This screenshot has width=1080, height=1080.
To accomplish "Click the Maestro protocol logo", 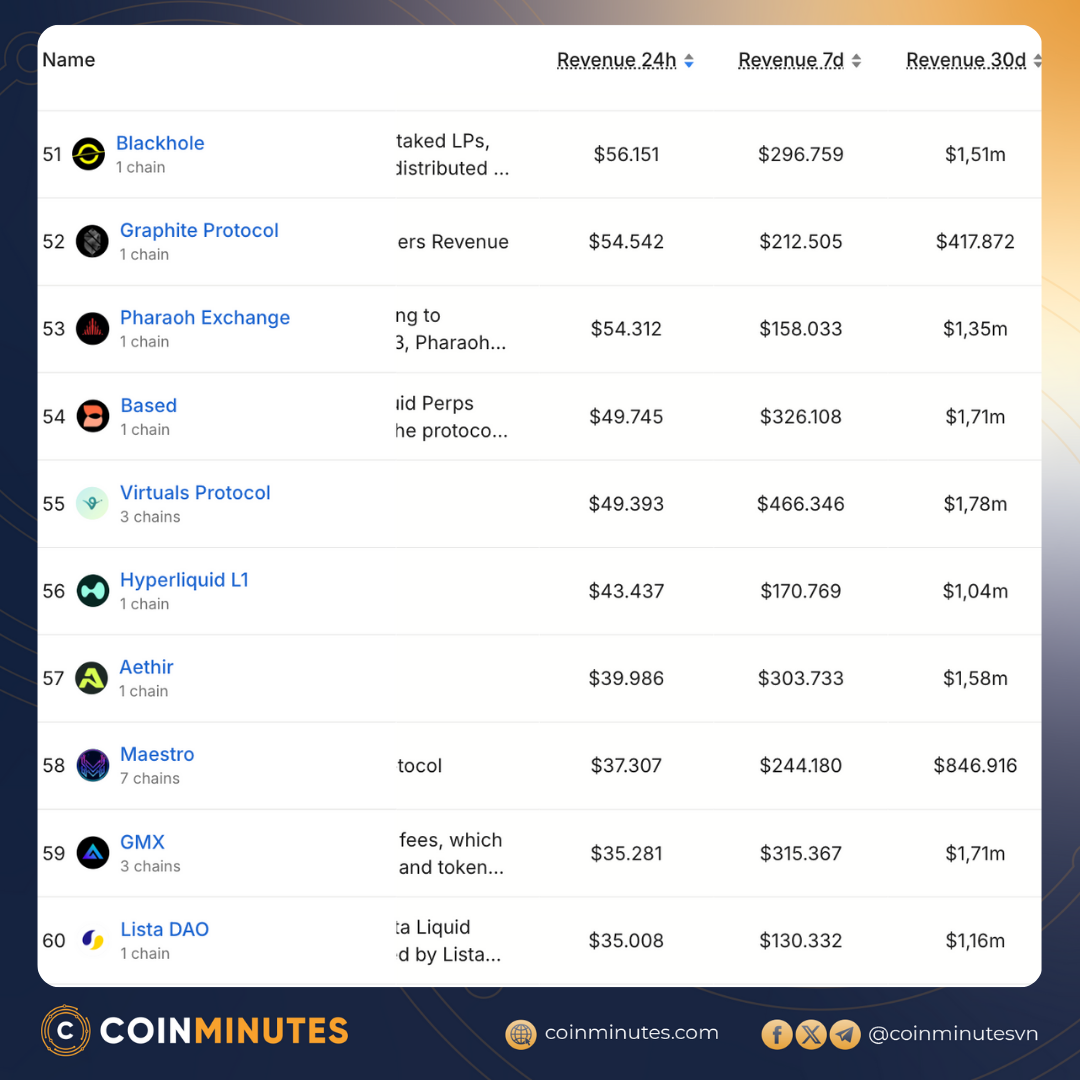I will (x=92, y=765).
